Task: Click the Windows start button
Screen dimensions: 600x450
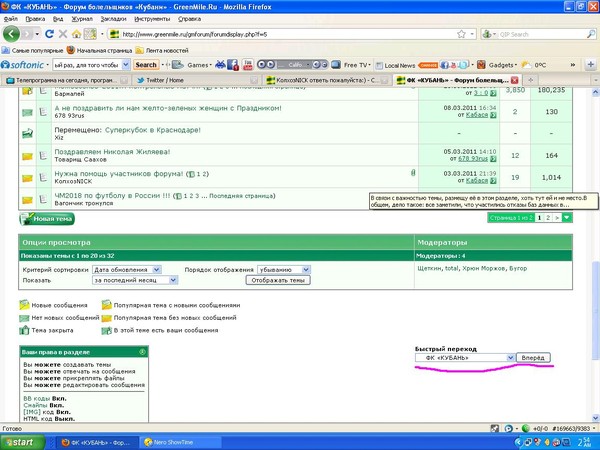Action: [22, 442]
